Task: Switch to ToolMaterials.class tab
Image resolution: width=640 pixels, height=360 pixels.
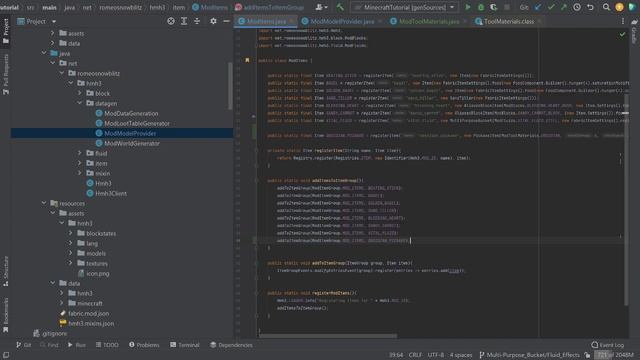Action: tap(508, 21)
